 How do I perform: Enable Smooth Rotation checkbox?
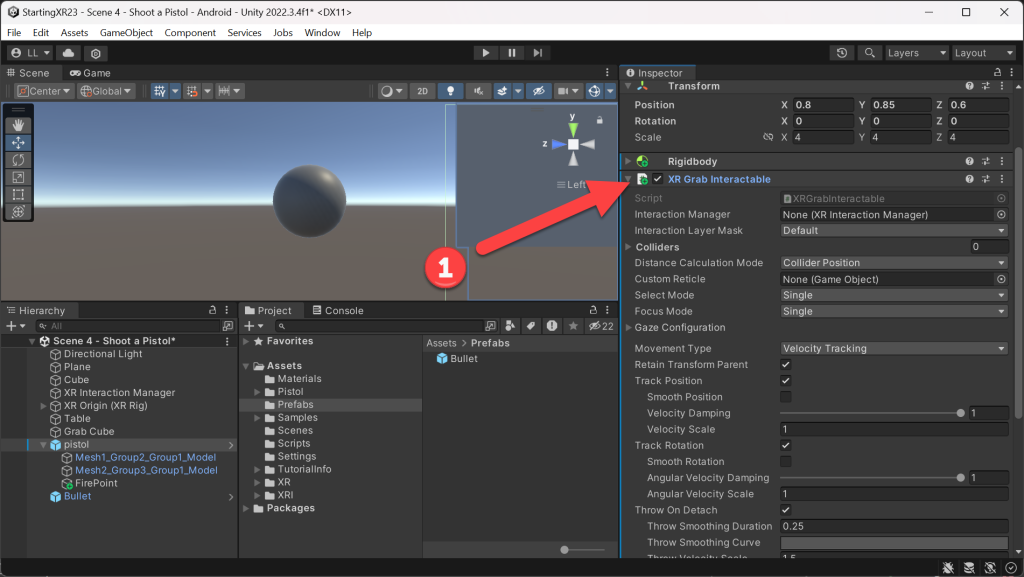pyautogui.click(x=786, y=461)
